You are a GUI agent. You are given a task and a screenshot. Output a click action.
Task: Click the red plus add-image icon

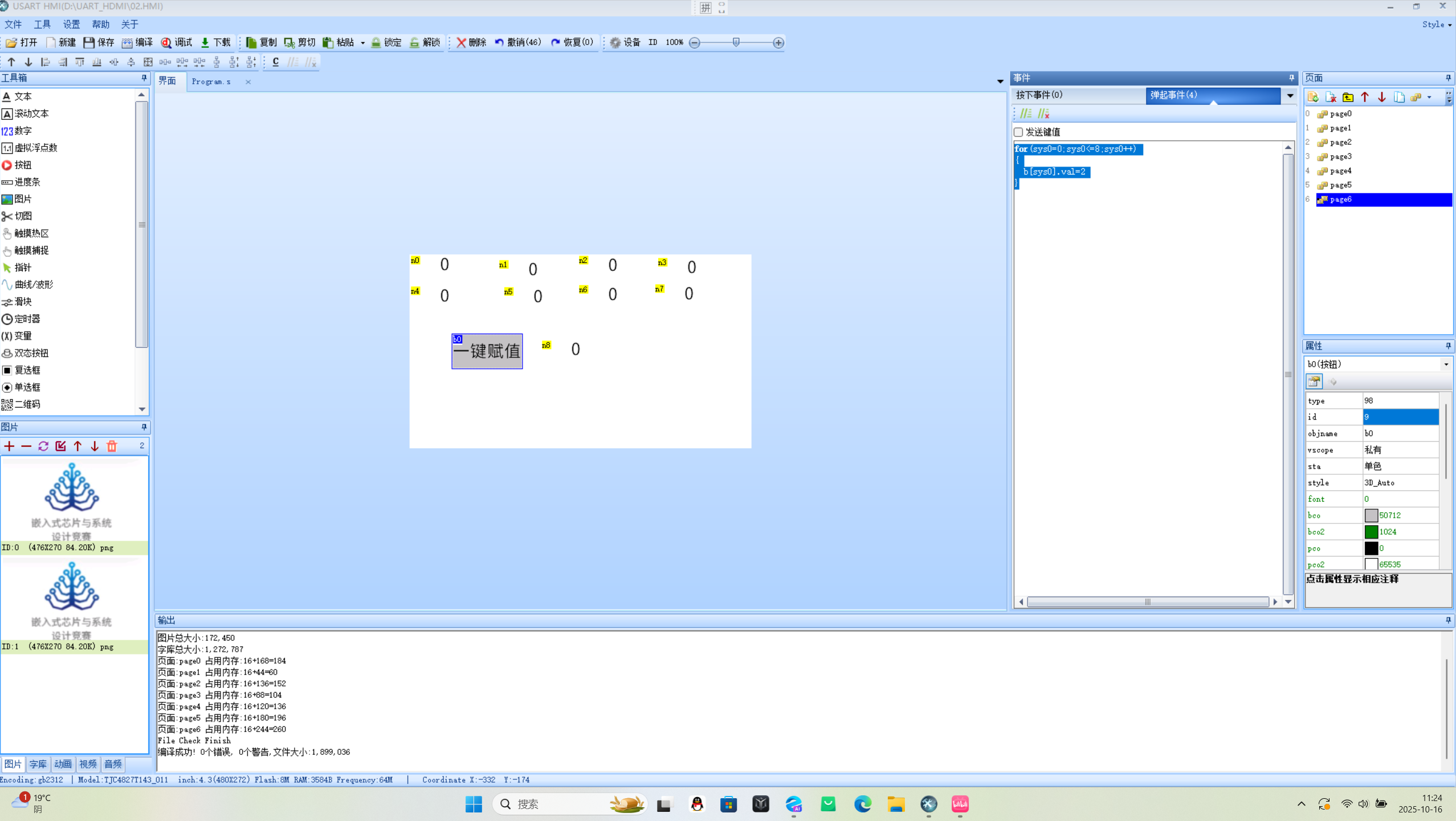(9, 446)
